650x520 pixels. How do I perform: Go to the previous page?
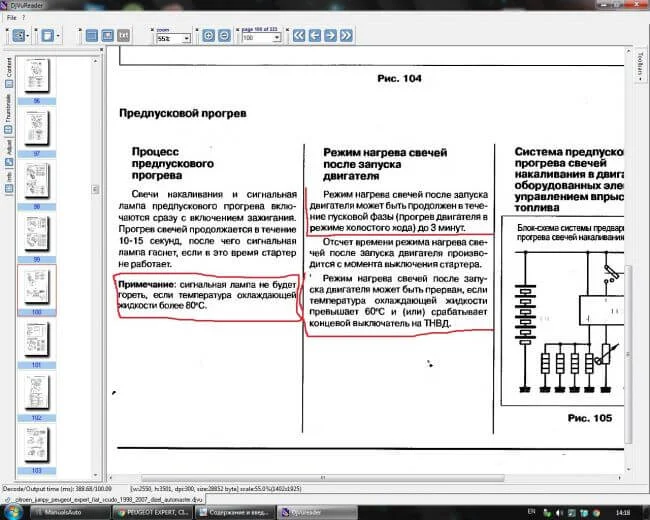click(314, 36)
